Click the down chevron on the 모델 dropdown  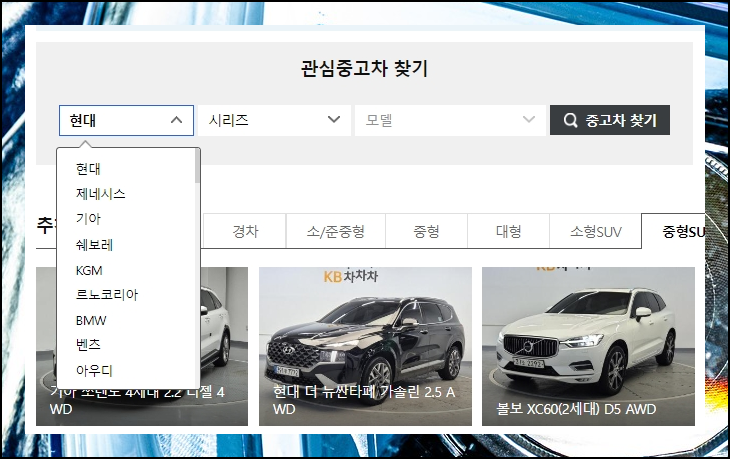tap(529, 120)
